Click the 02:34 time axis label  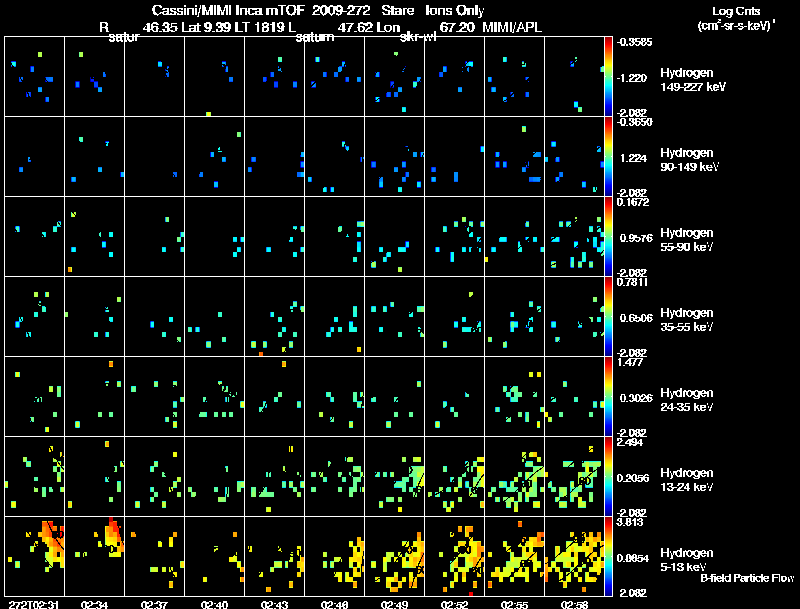pos(94,605)
